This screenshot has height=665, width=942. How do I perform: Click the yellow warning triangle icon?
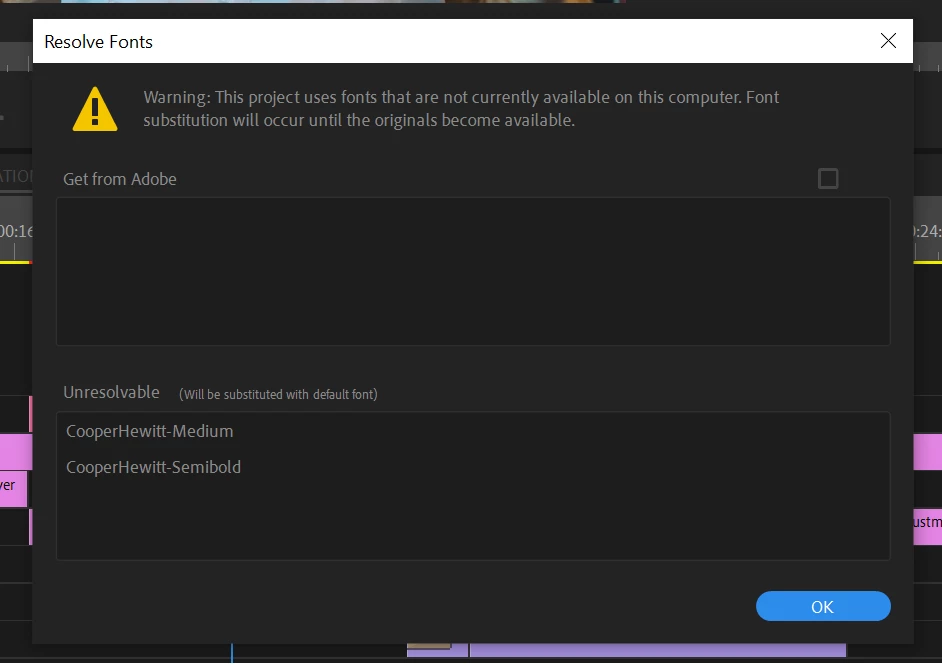pos(95,109)
